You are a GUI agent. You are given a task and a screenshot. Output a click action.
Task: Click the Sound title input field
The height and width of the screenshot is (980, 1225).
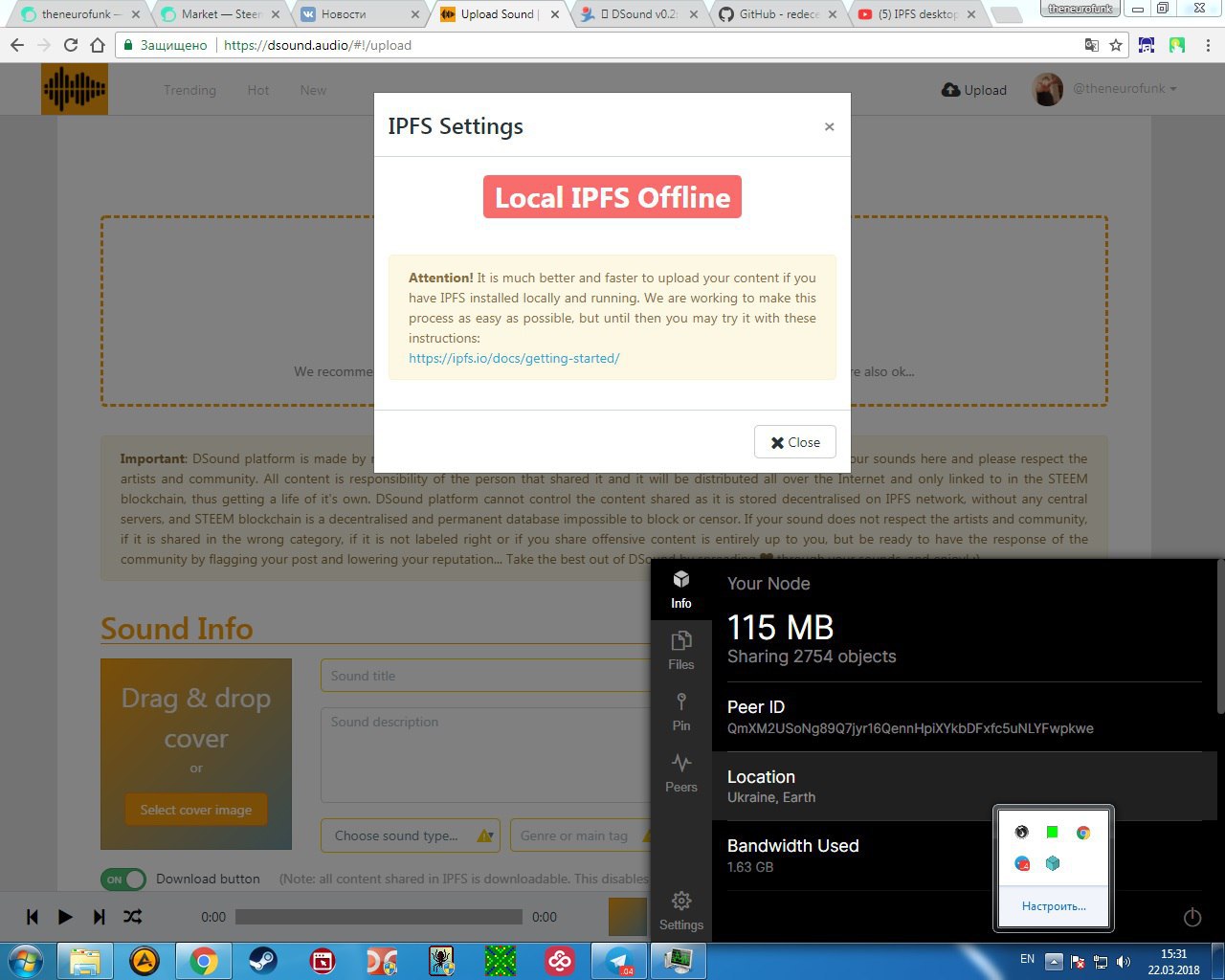coord(485,676)
